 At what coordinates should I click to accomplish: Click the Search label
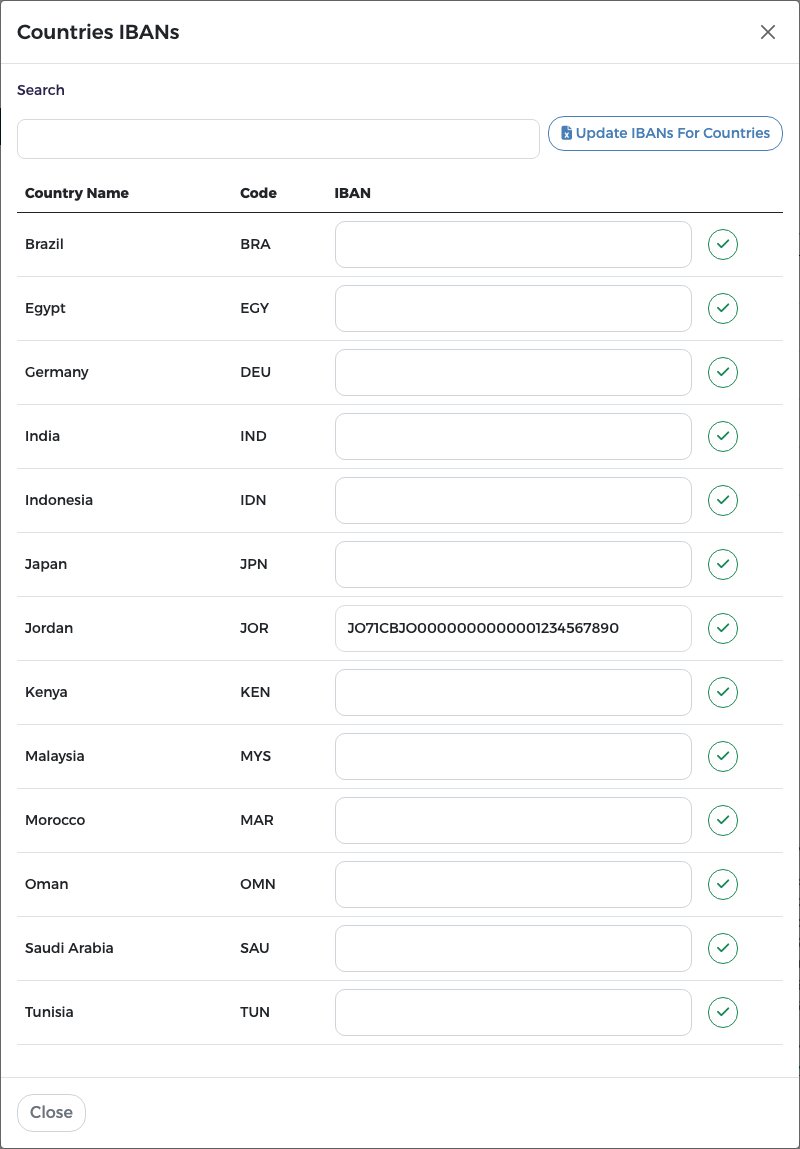[41, 90]
